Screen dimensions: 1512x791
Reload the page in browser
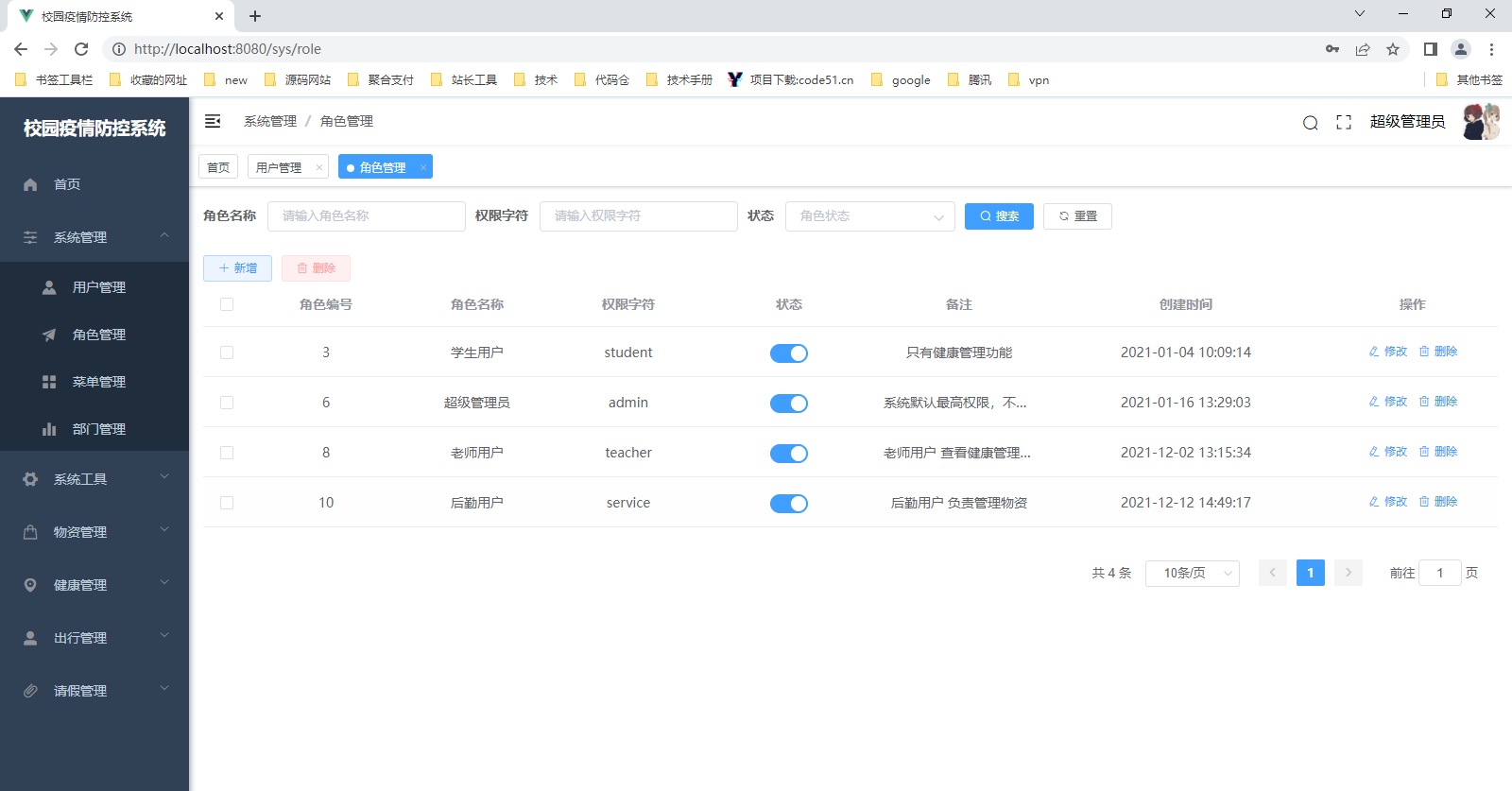81,49
